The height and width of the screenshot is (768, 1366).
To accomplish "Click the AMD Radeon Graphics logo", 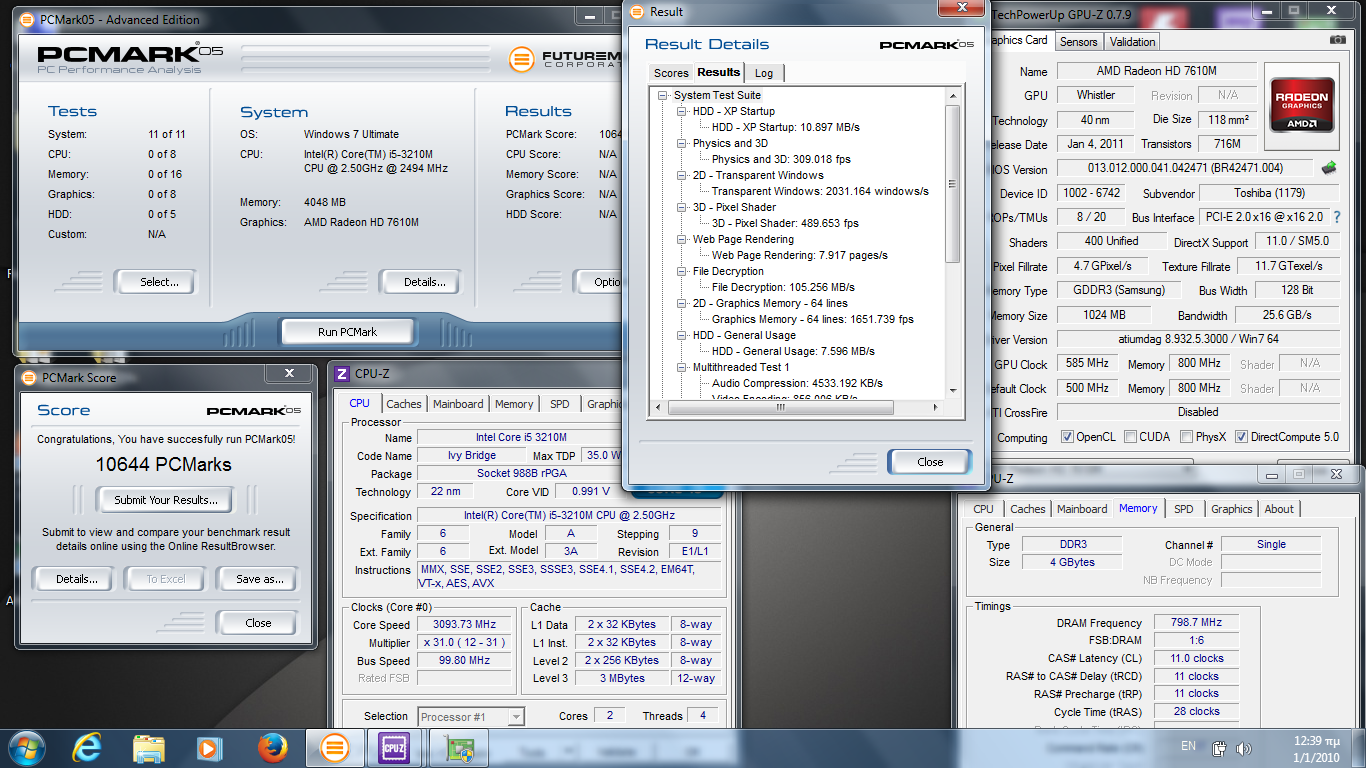I will (x=1302, y=105).
